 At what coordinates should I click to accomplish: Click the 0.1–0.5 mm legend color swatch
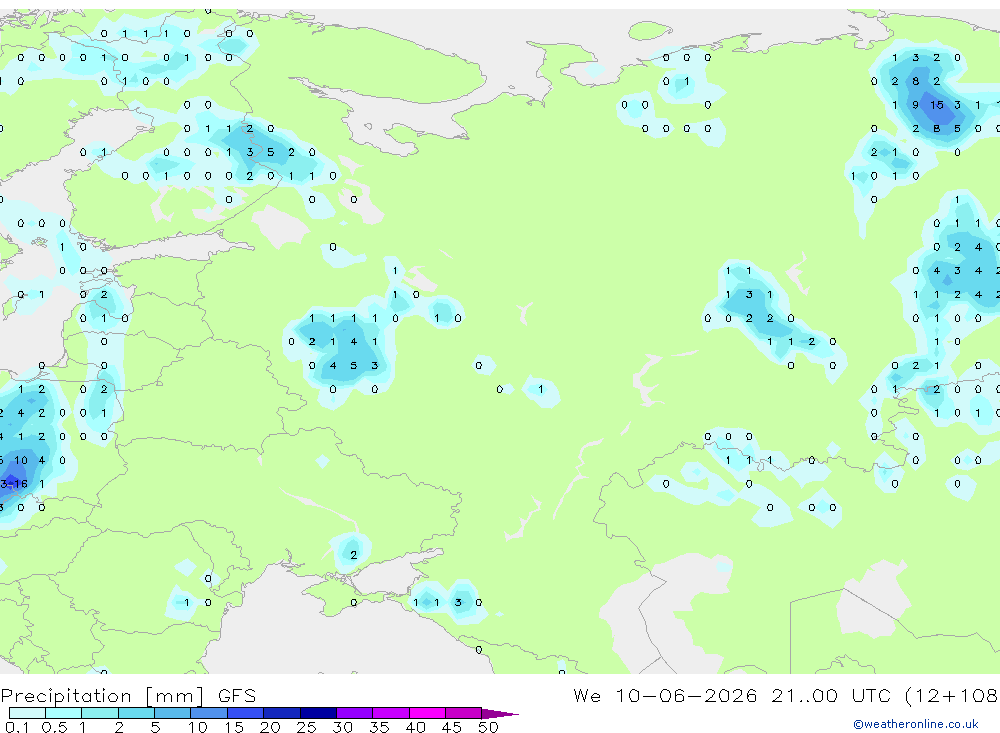pos(27,713)
